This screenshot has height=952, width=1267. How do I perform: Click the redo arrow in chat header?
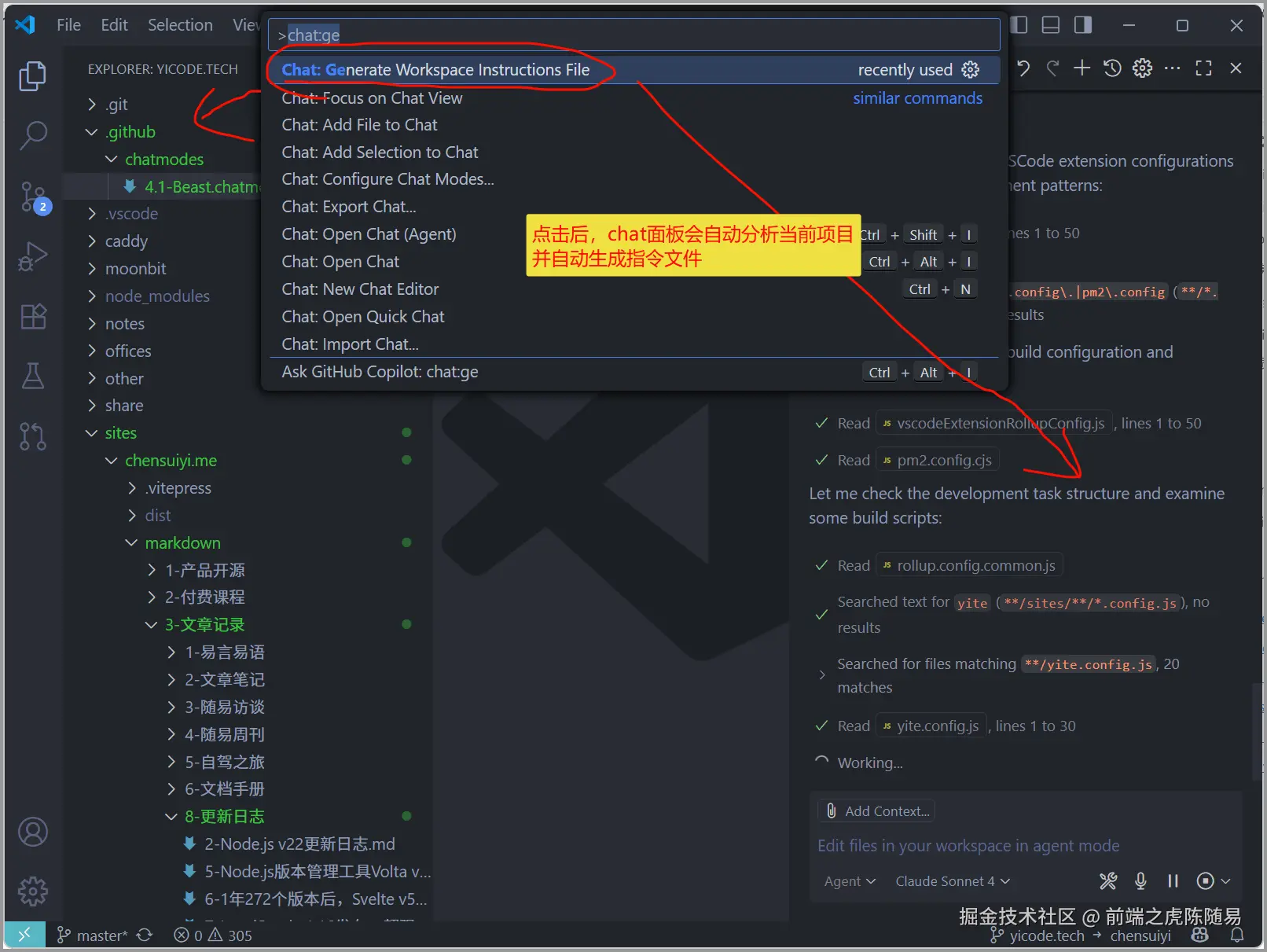click(1052, 68)
